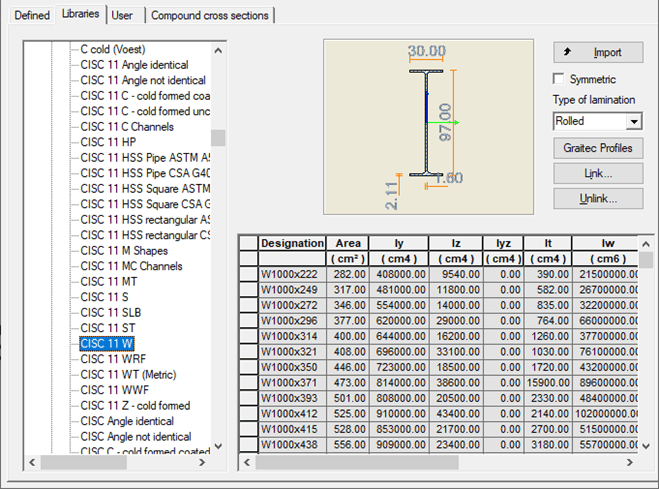The width and height of the screenshot is (659, 489).
Task: Select CISC 11 C Channels library
Action: (127, 127)
